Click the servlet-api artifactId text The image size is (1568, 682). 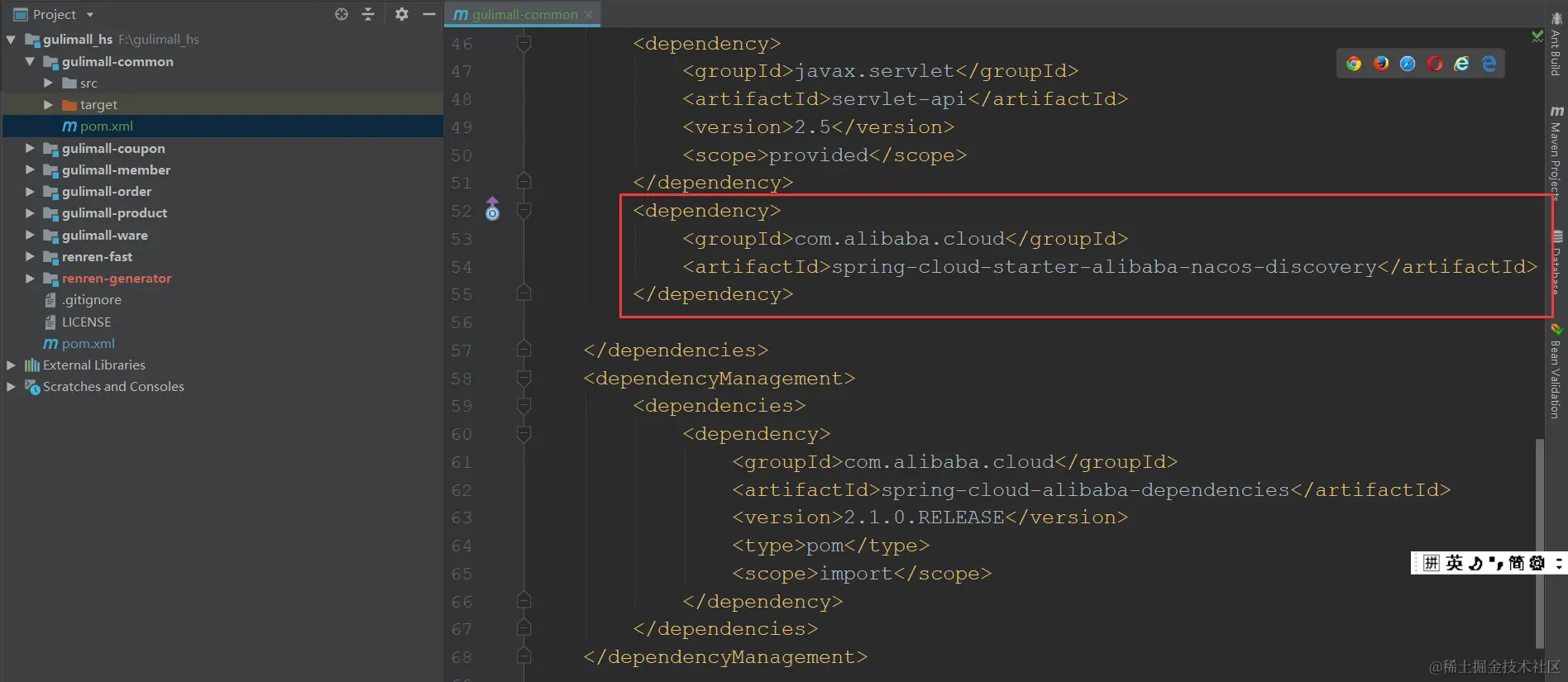click(899, 99)
